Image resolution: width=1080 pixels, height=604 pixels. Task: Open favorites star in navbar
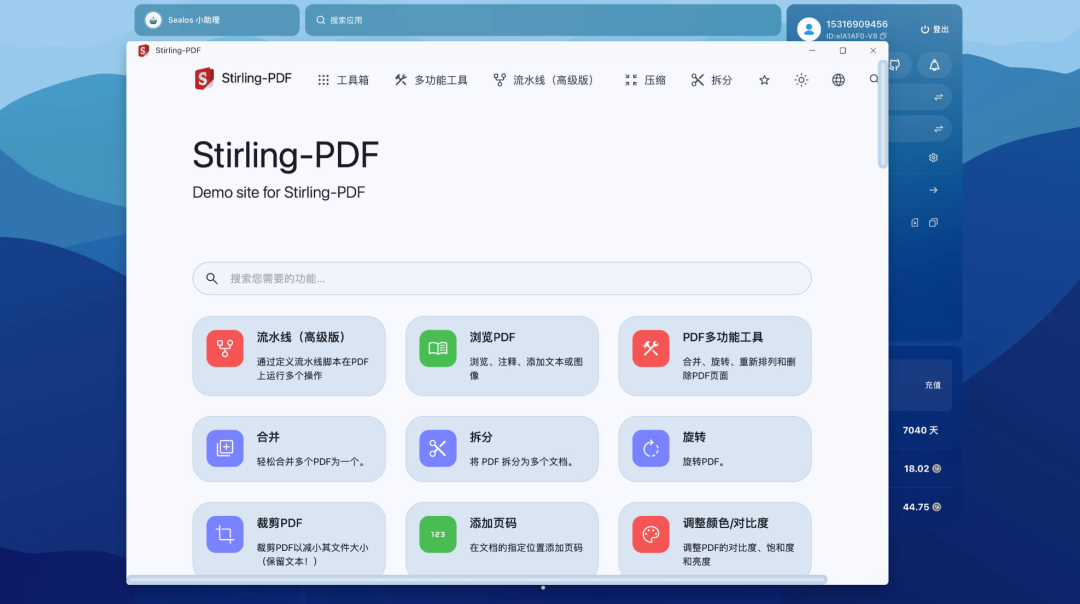[764, 80]
